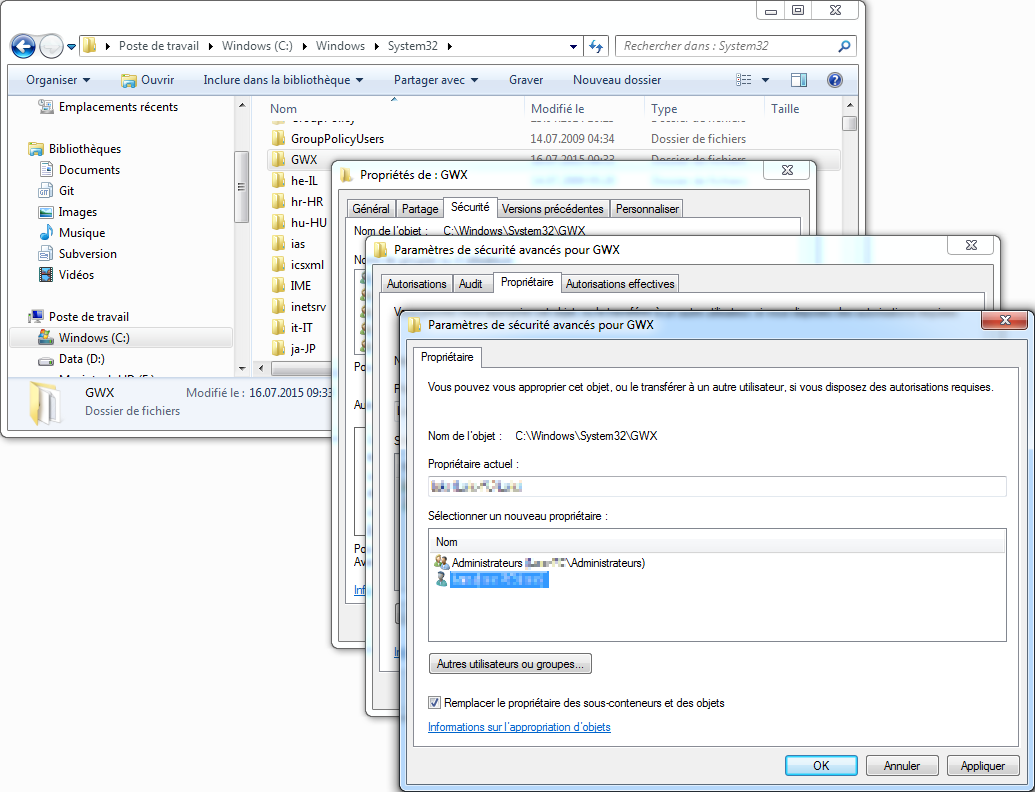This screenshot has width=1035, height=792.
Task: Open the Organiser dropdown menu
Action: [58, 80]
